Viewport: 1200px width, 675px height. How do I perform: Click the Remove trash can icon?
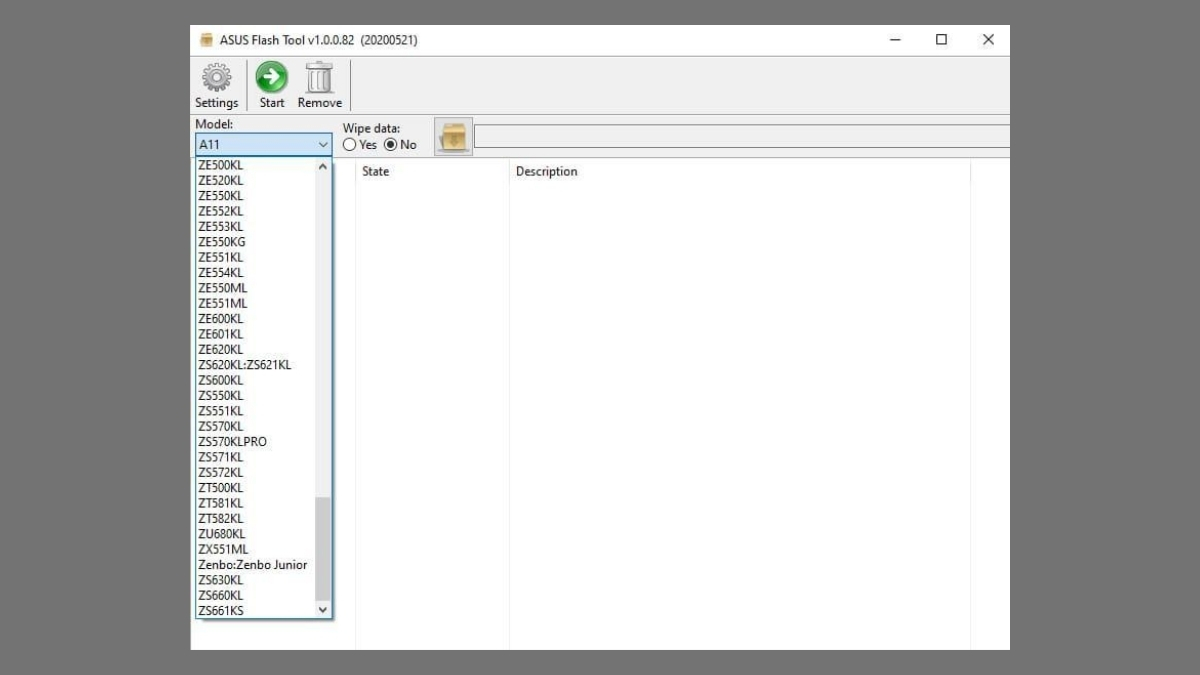(x=319, y=79)
